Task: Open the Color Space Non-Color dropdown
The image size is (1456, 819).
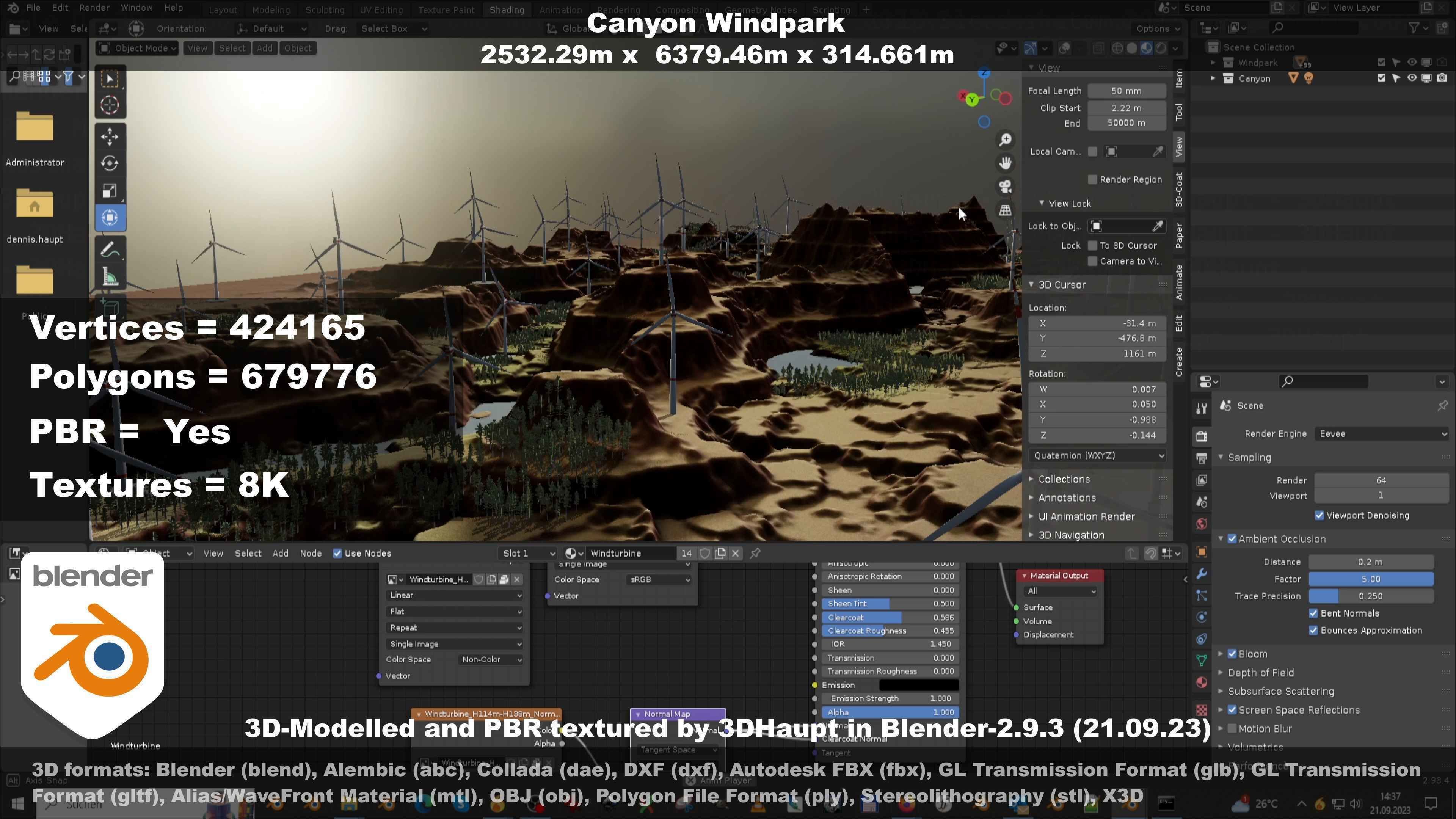Action: coord(490,660)
